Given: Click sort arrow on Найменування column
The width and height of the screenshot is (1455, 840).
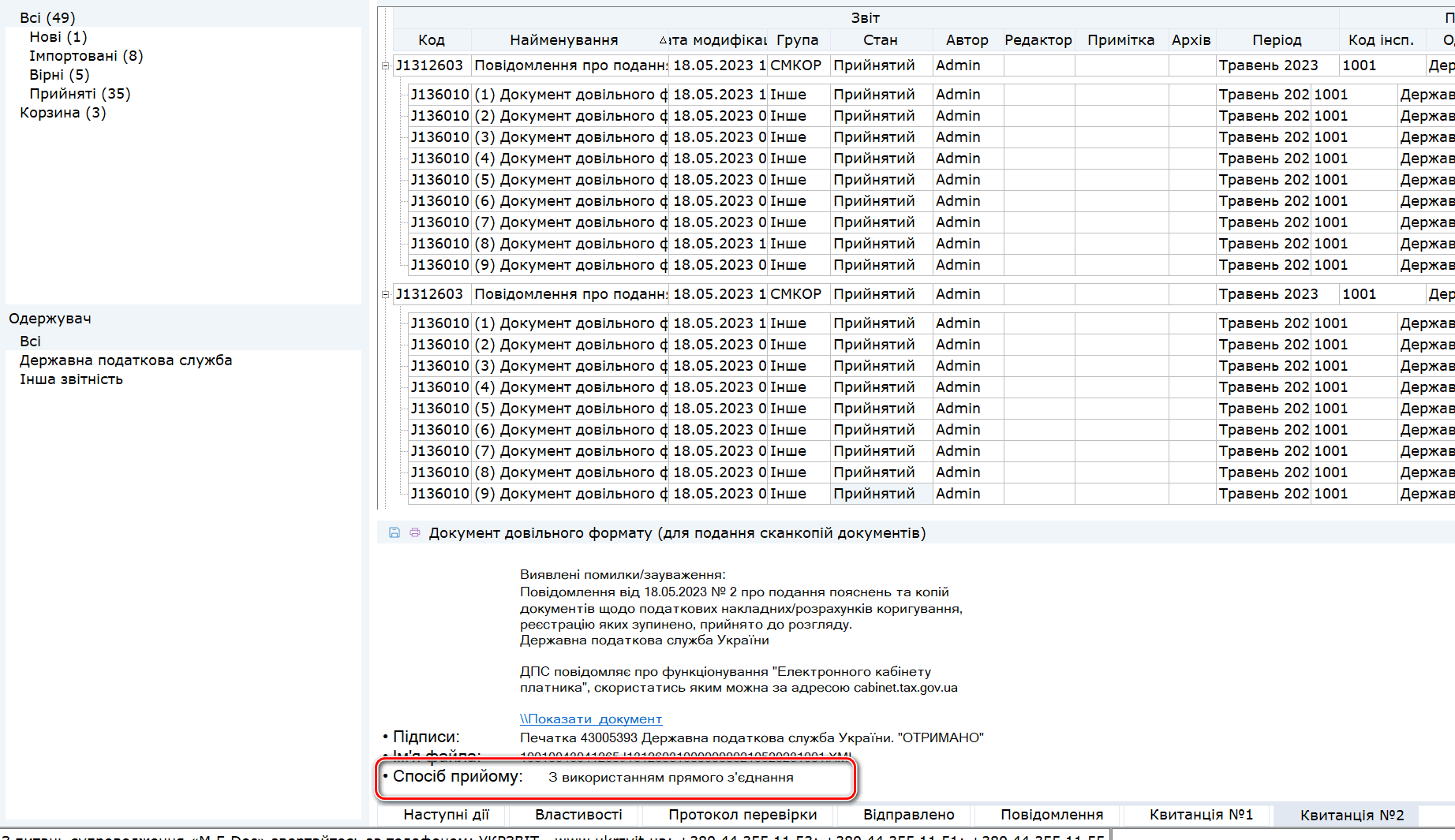Looking at the screenshot, I should pyautogui.click(x=662, y=41).
